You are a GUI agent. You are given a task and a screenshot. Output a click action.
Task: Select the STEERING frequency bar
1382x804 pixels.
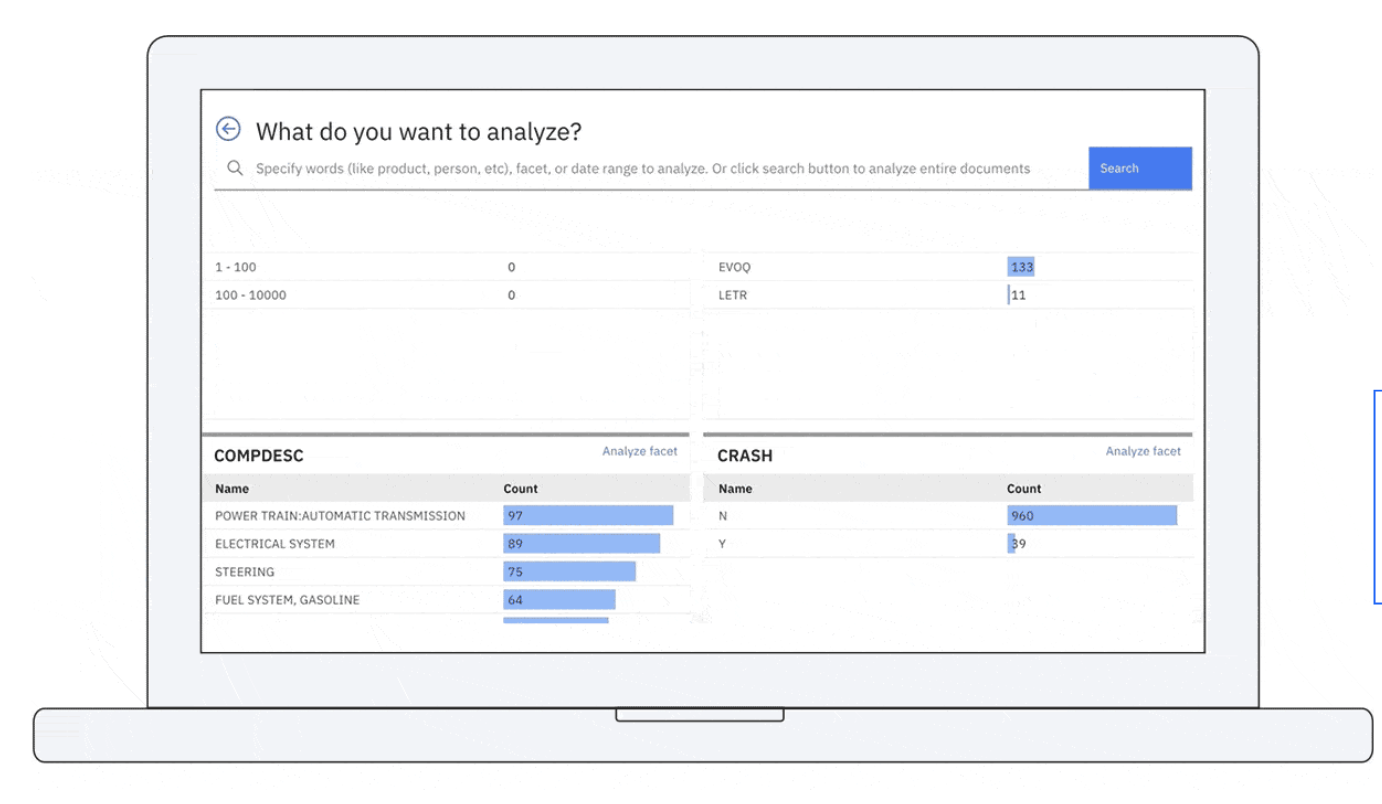click(x=569, y=571)
